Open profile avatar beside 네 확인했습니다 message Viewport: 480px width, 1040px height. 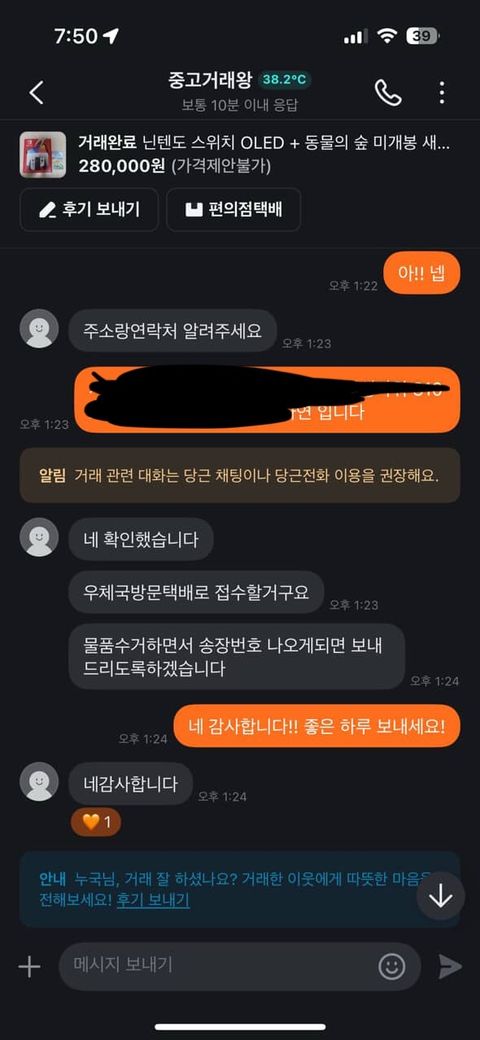[x=39, y=537]
